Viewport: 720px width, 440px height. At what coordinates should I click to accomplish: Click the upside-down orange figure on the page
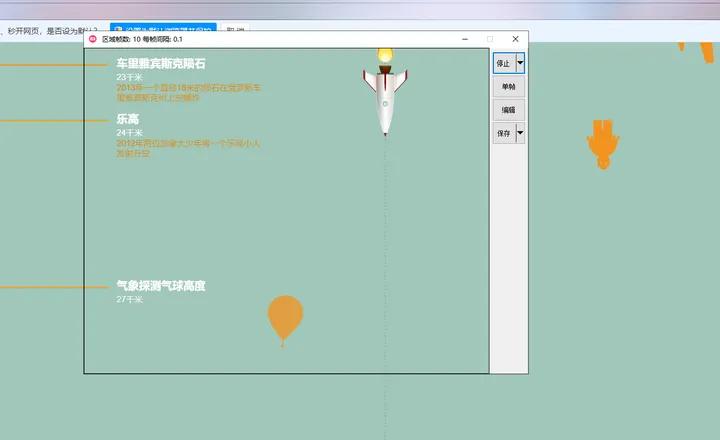click(603, 144)
